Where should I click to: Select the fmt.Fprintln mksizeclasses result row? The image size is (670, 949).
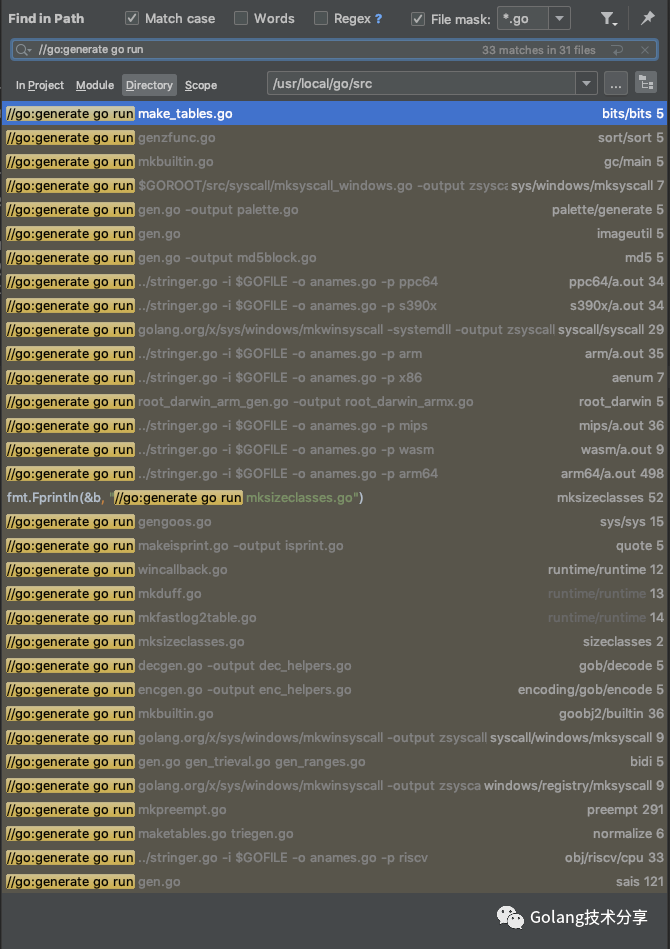pyautogui.click(x=334, y=498)
